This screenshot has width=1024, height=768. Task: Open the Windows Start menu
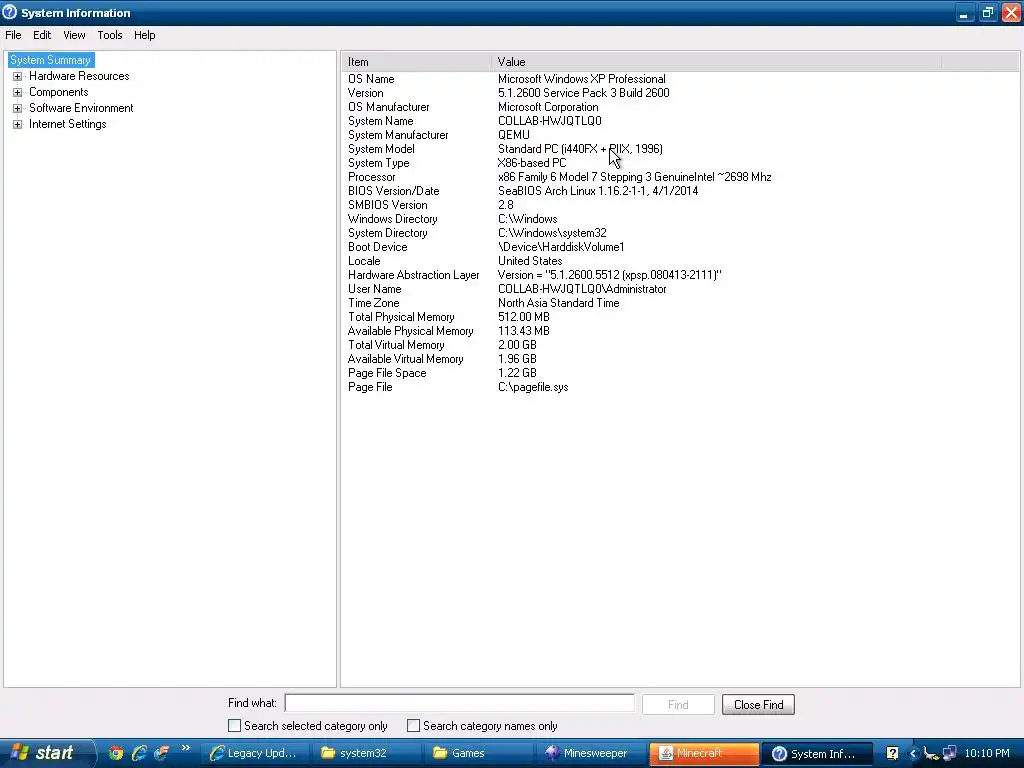coord(46,753)
